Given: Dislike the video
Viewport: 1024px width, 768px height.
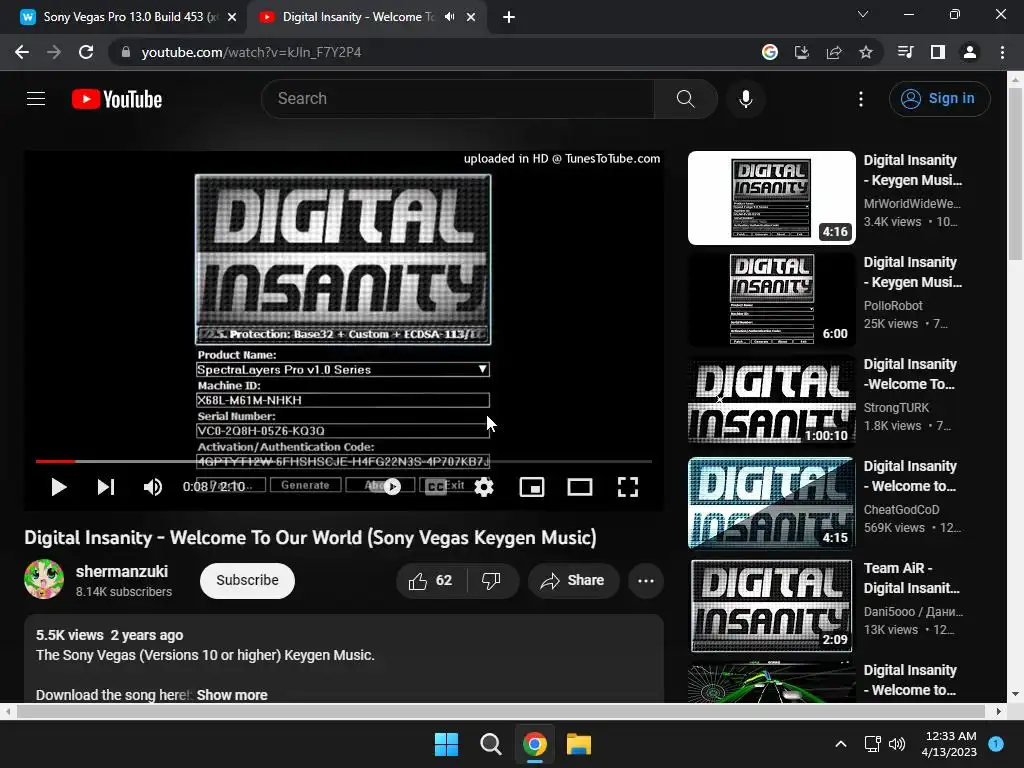Looking at the screenshot, I should click(x=491, y=581).
